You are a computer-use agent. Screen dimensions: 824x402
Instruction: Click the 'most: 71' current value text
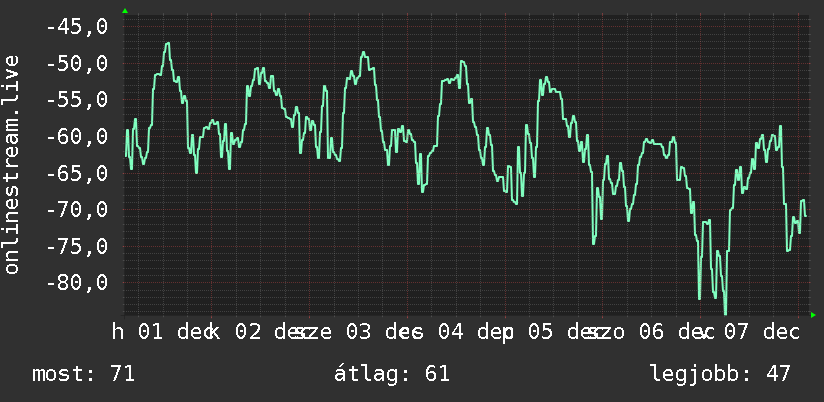[x=84, y=374]
